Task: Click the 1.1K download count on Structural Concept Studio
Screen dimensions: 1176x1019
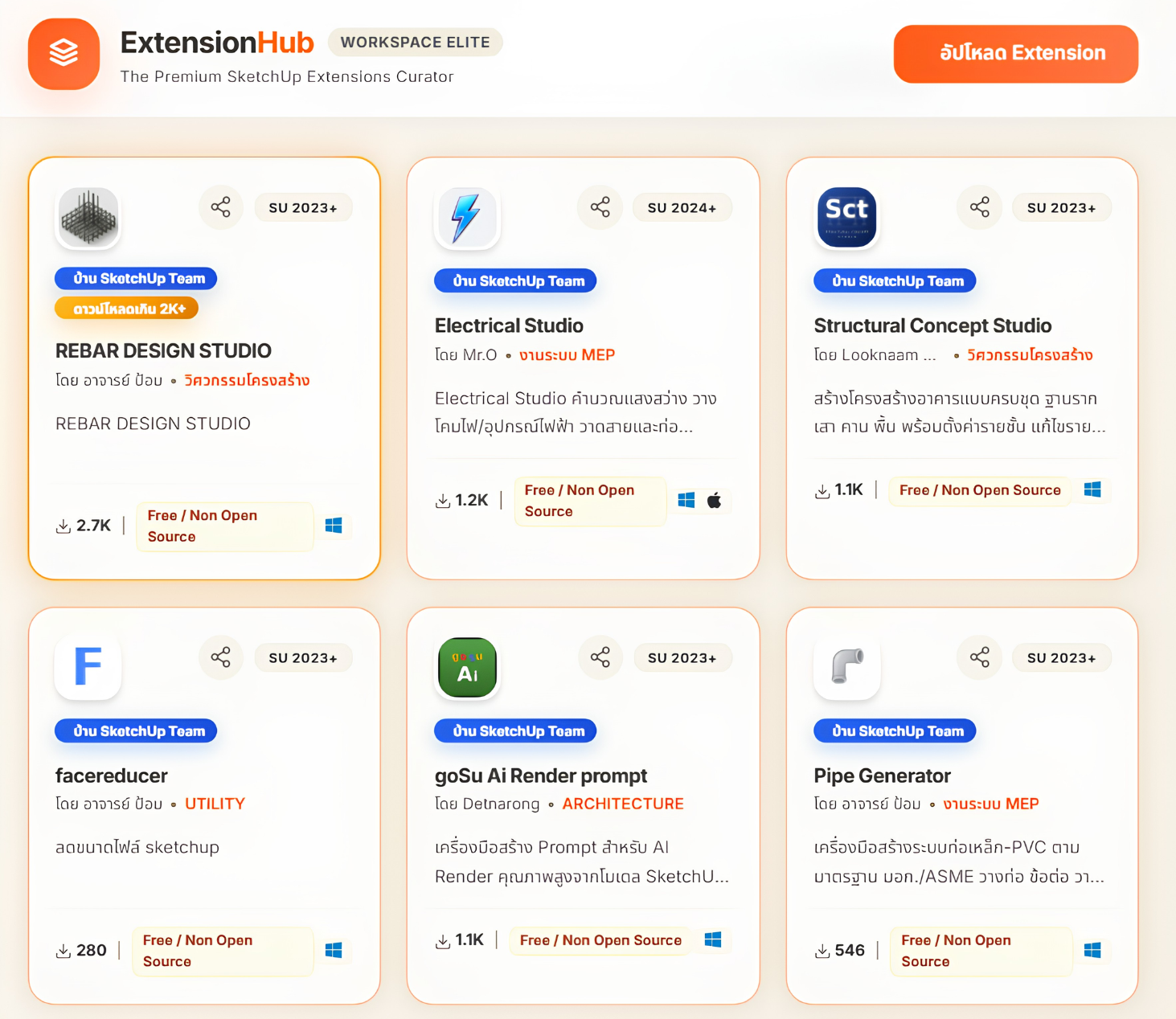Action: 839,489
